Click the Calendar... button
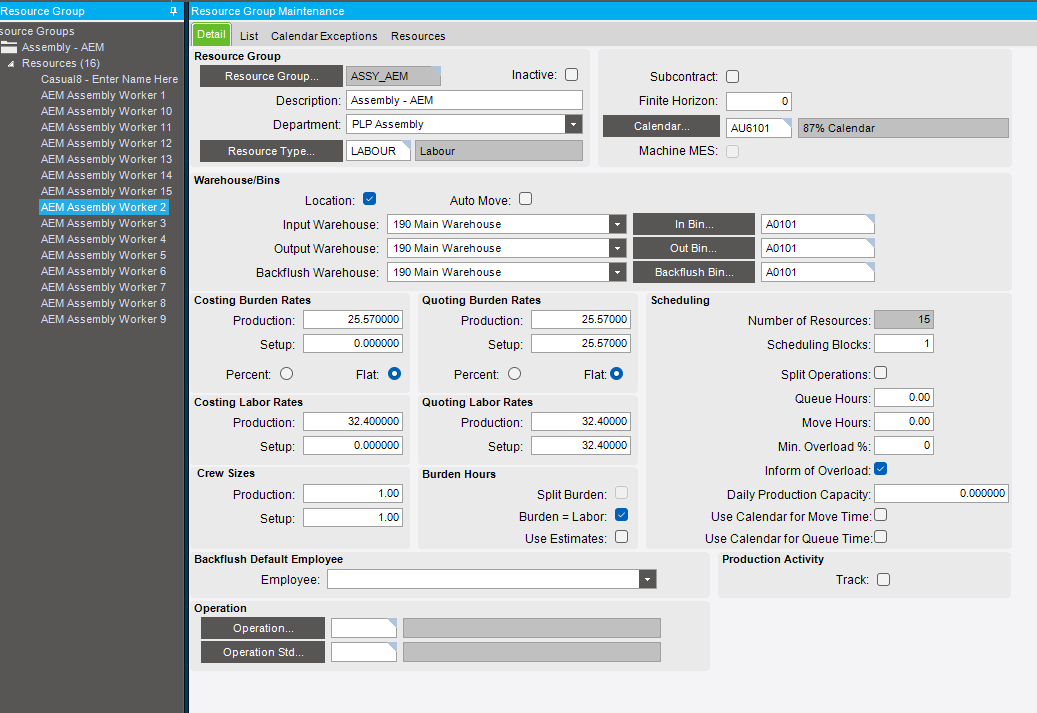1037x713 pixels. point(661,126)
